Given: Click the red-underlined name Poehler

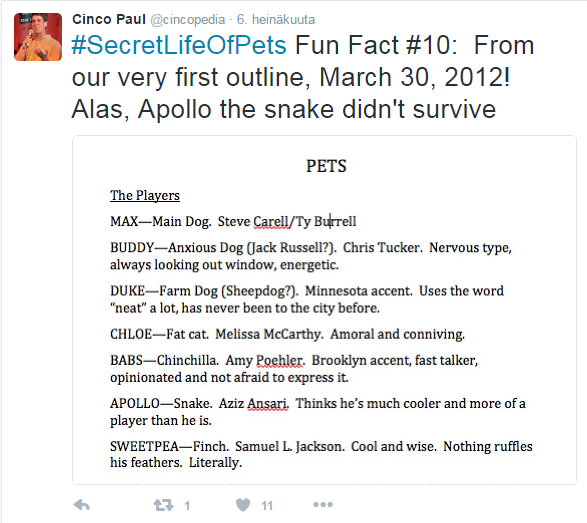Looking at the screenshot, I should click(x=280, y=360).
